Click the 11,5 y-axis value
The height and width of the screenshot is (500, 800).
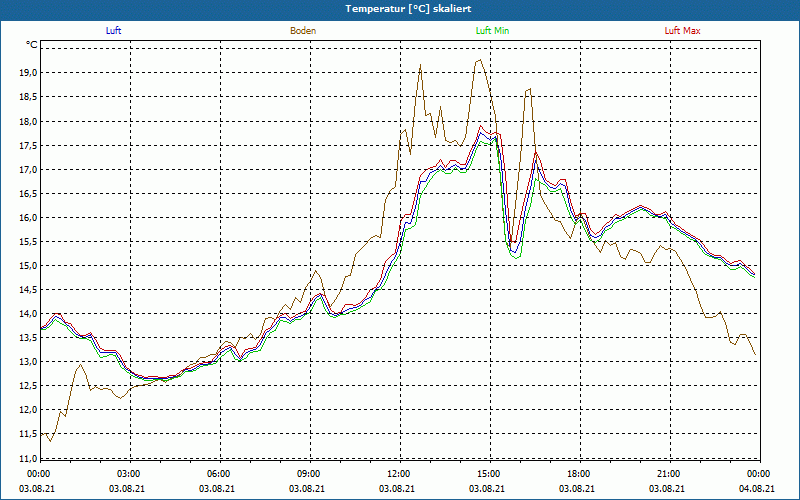pyautogui.click(x=29, y=434)
